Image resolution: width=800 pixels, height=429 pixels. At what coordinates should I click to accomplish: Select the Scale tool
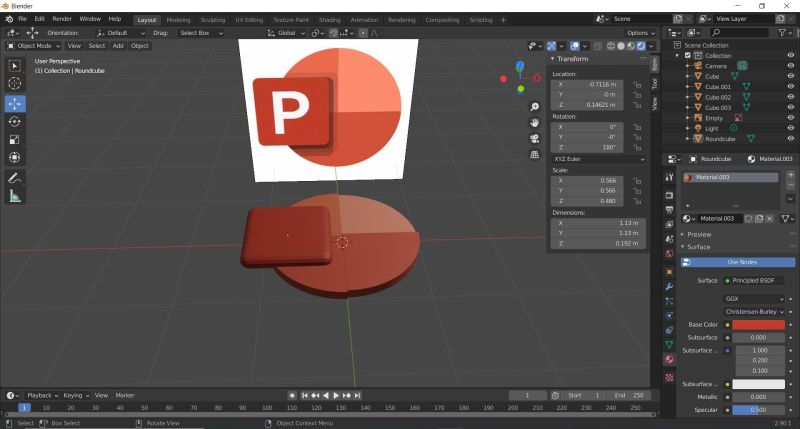(15, 140)
